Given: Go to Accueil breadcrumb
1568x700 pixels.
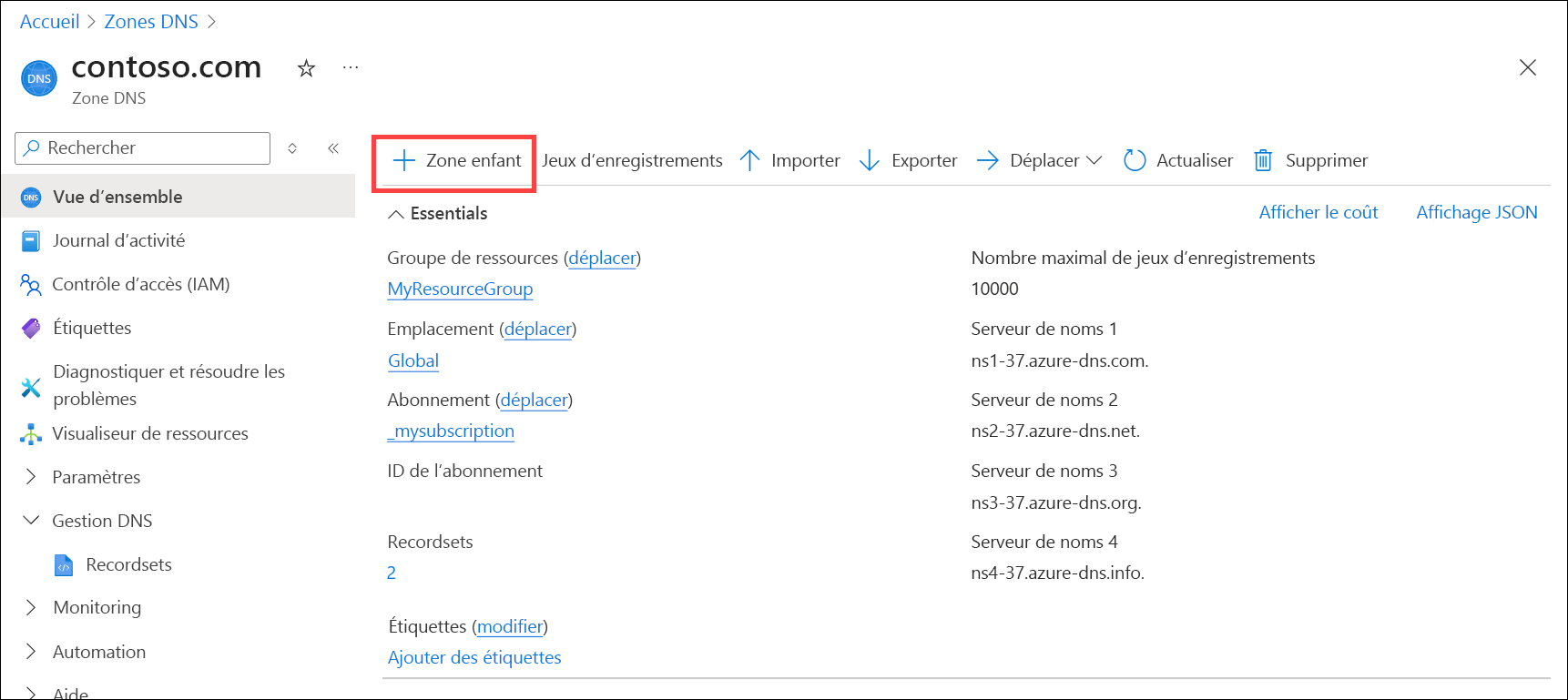Looking at the screenshot, I should pyautogui.click(x=50, y=22).
